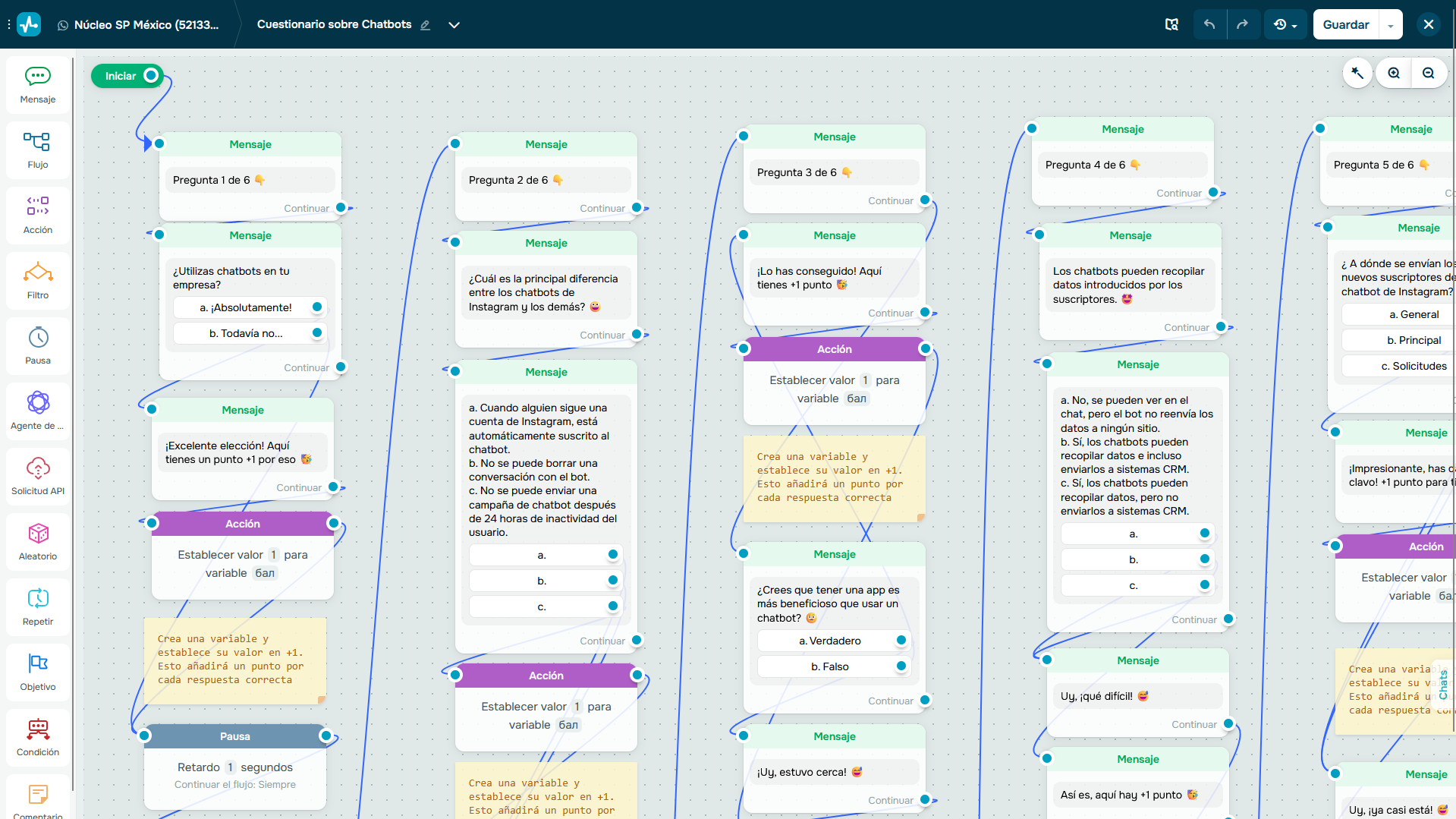Click Continuar connector of Pregunta 1 block
The width and height of the screenshot is (1456, 819).
pos(341,207)
